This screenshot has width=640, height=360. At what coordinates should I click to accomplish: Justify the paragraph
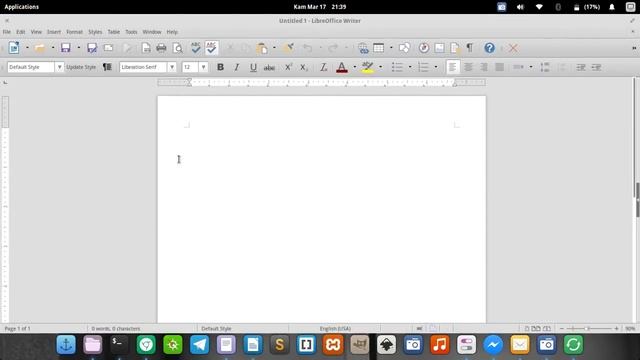pyautogui.click(x=499, y=67)
